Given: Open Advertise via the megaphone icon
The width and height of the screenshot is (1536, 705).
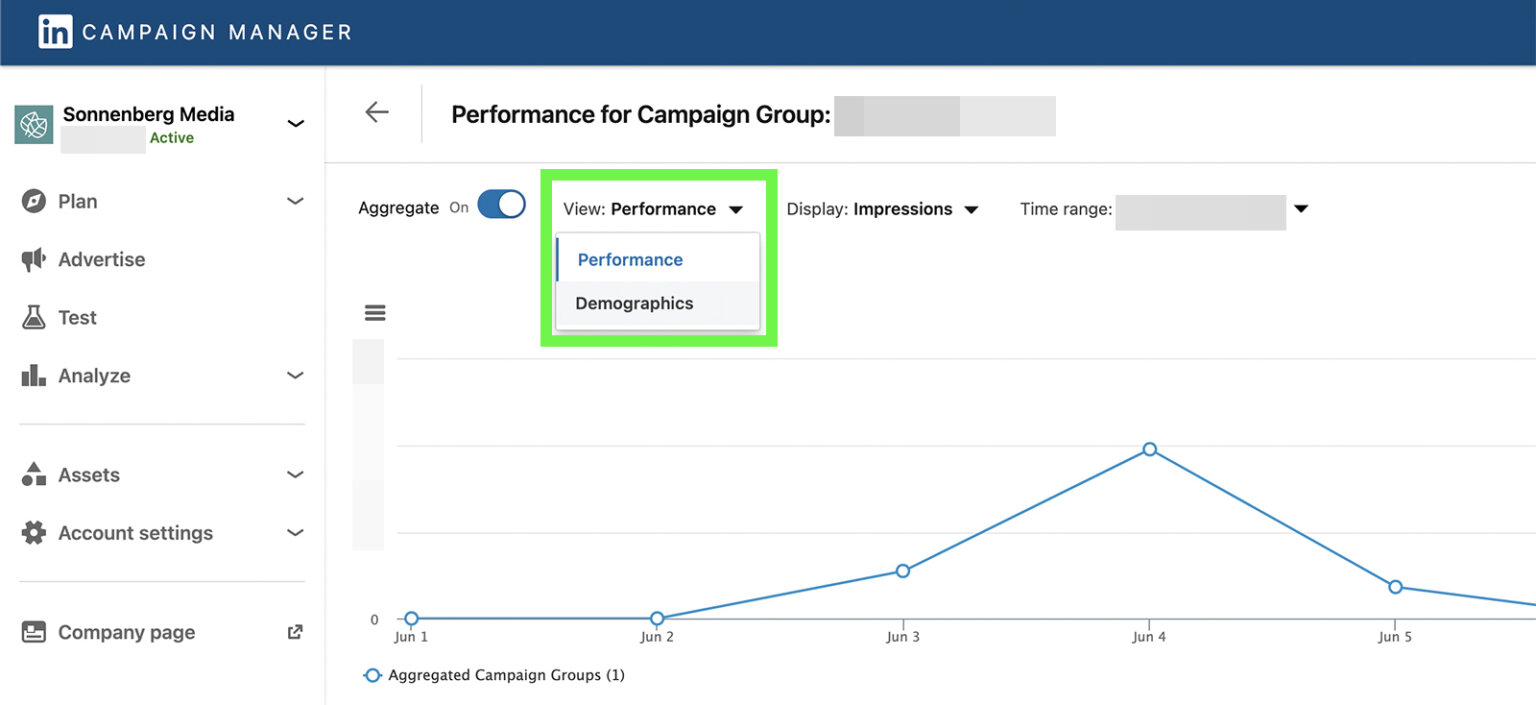Looking at the screenshot, I should pos(33,259).
